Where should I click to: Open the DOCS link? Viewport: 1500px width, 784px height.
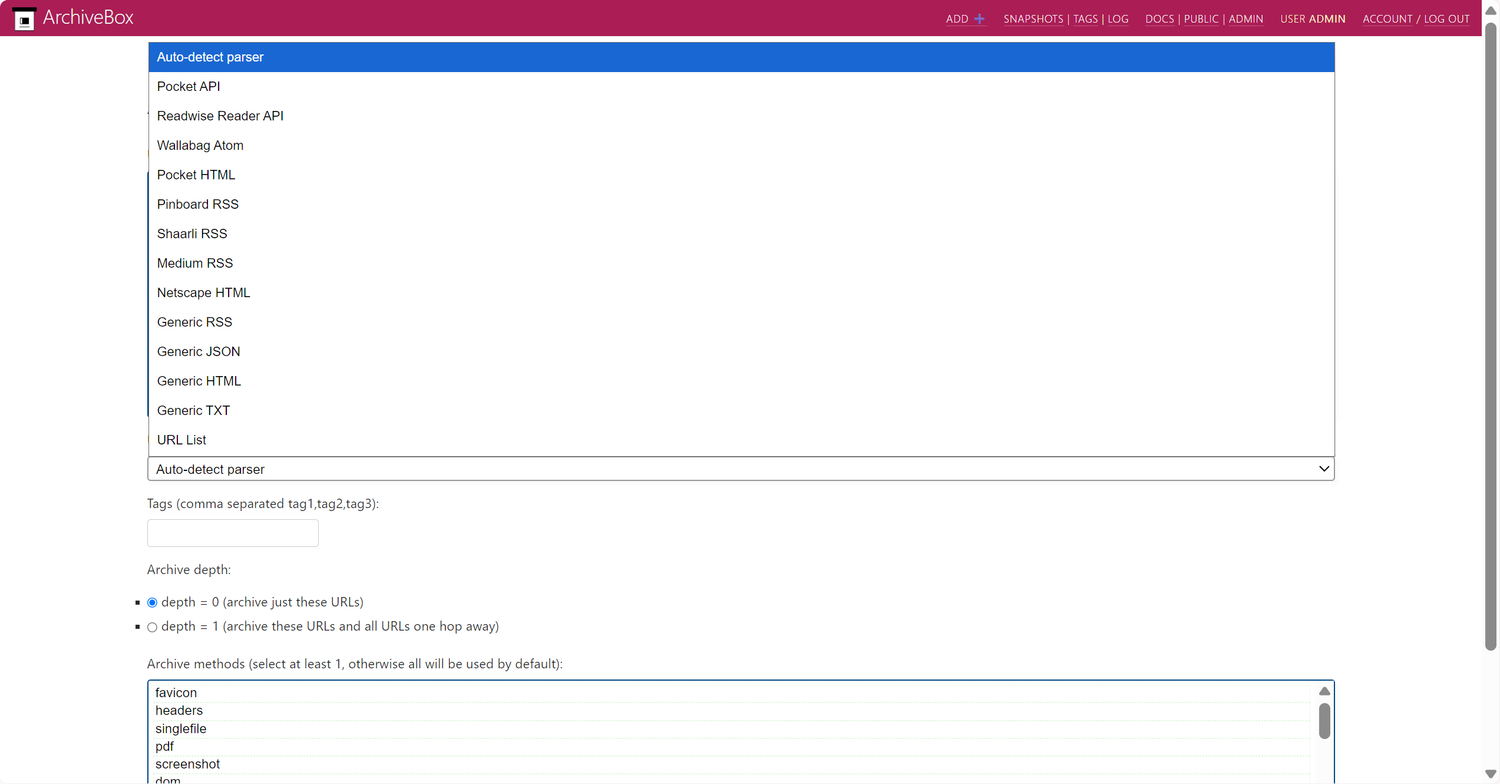(x=1160, y=19)
